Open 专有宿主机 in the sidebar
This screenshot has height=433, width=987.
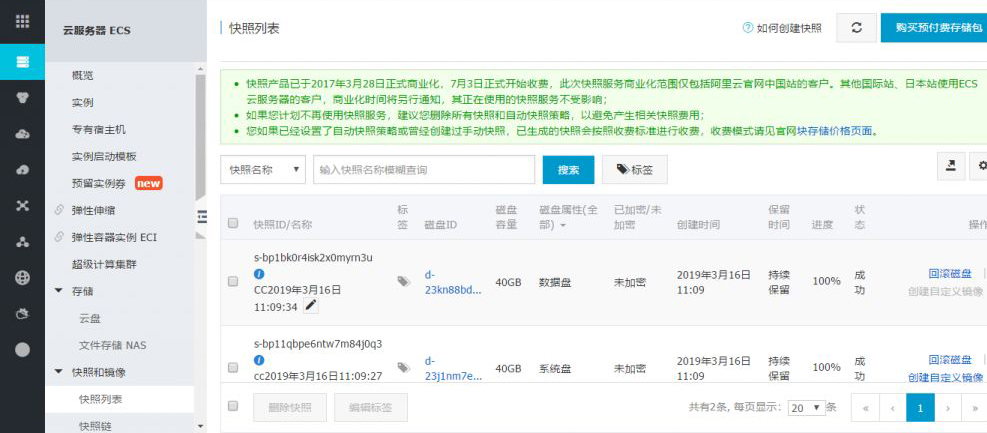(99, 130)
